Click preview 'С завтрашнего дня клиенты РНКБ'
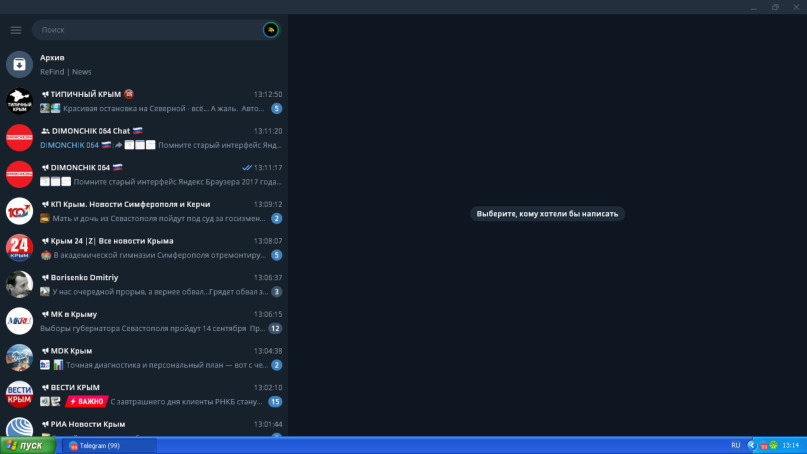 coord(186,401)
